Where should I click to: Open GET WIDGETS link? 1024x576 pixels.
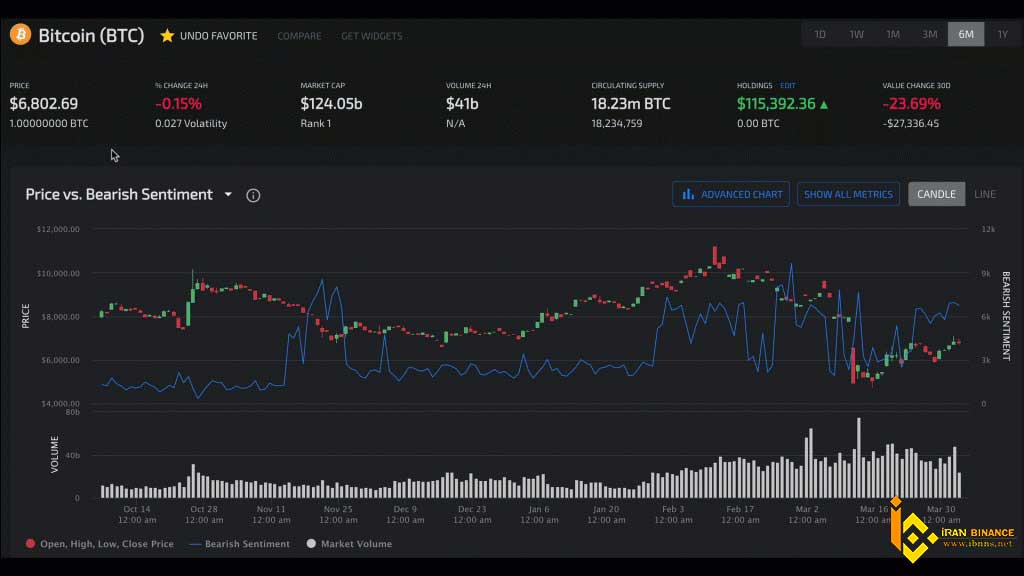pos(372,36)
